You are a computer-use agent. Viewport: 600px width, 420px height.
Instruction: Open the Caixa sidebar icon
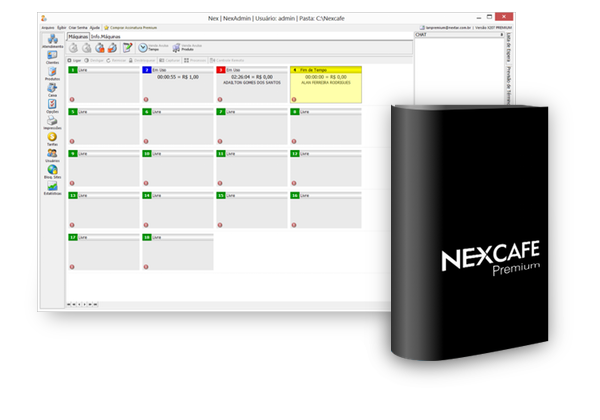52,90
